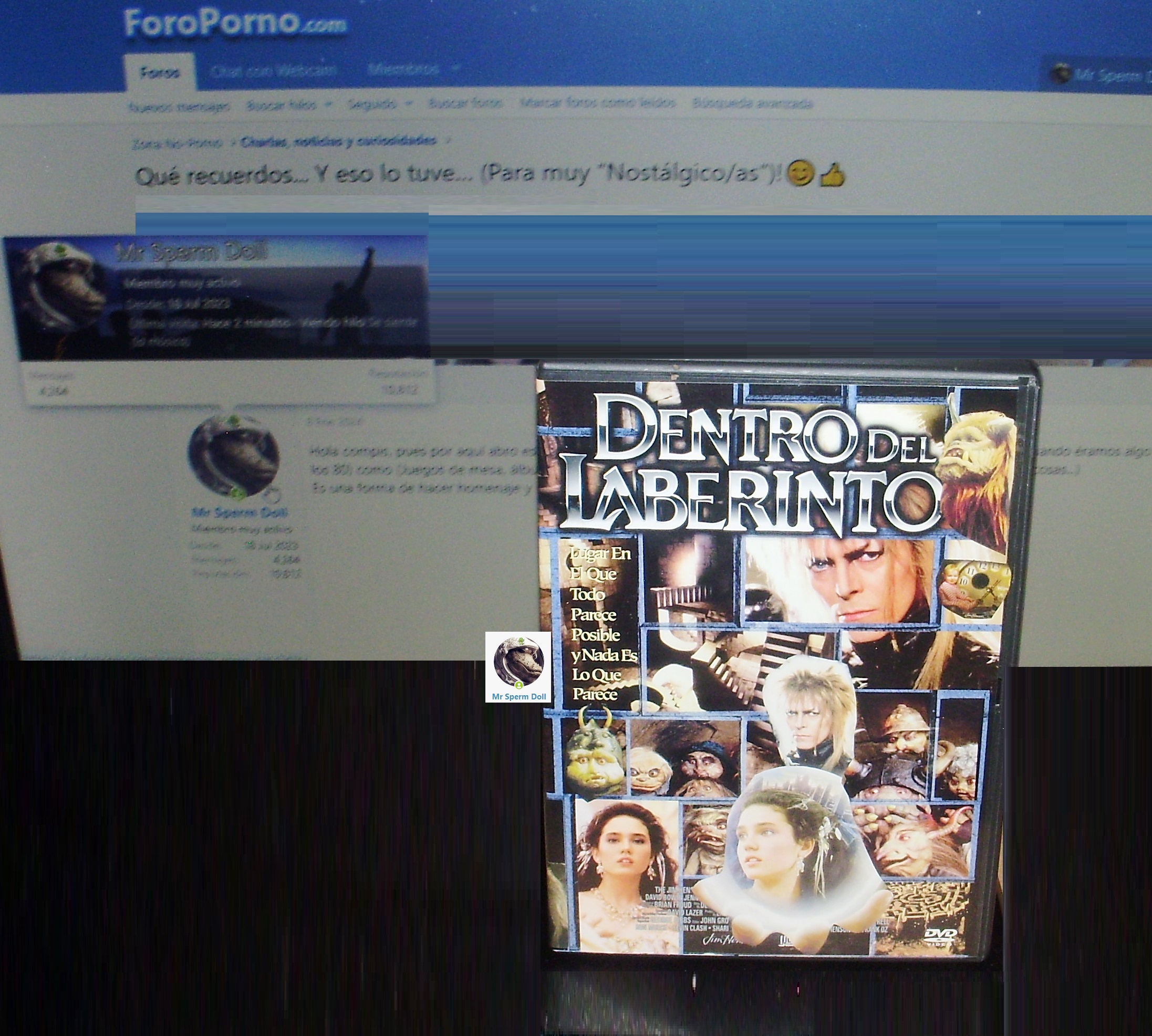Click the thread title Qué recuerdos...
The height and width of the screenshot is (1036, 1152).
(459, 175)
